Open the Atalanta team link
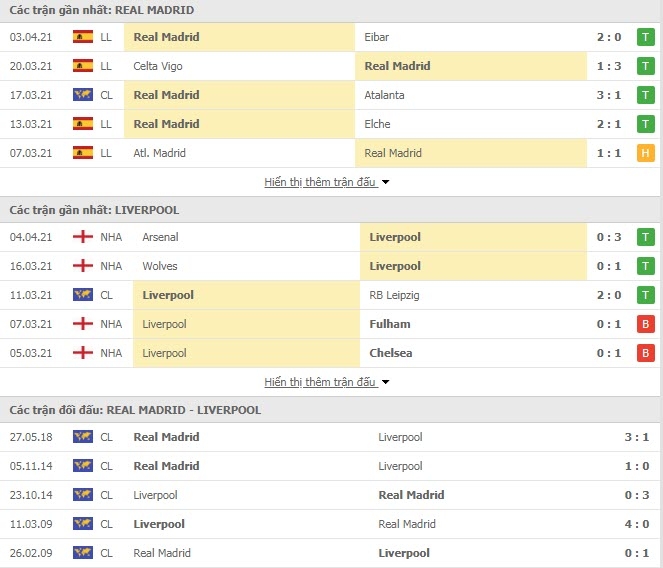The height and width of the screenshot is (568, 663). point(384,95)
